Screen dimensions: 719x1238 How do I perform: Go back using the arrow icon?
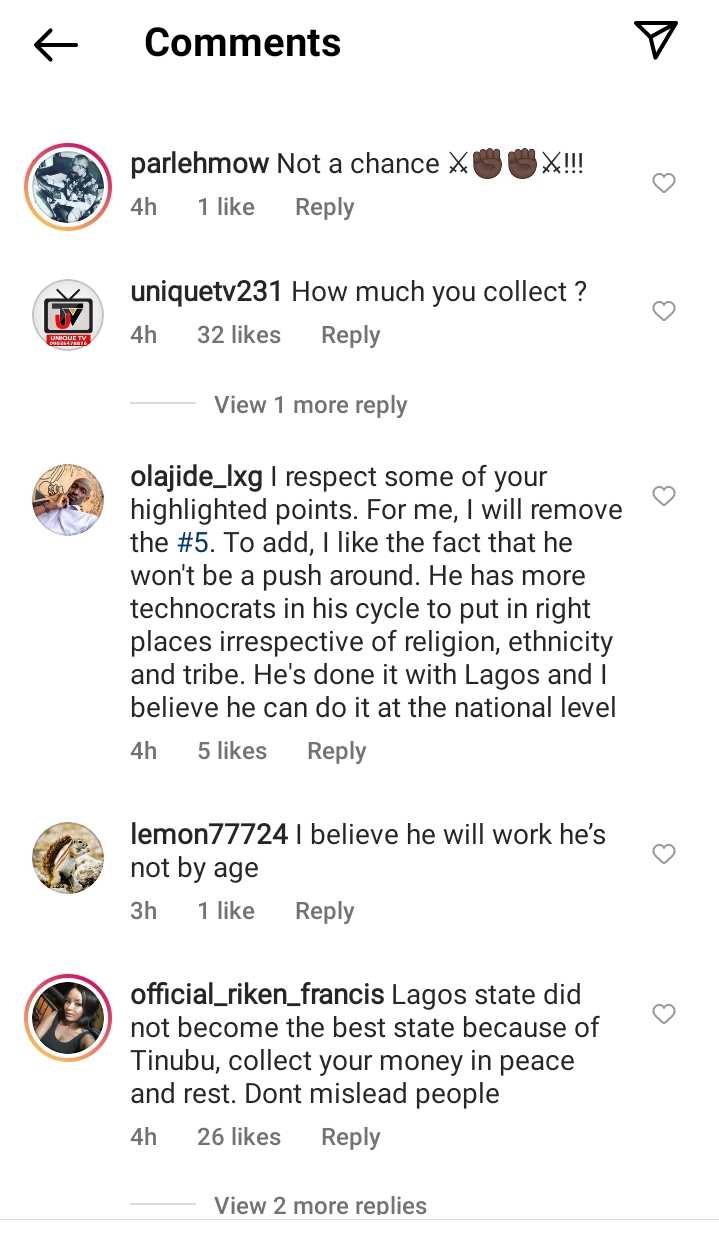56,44
